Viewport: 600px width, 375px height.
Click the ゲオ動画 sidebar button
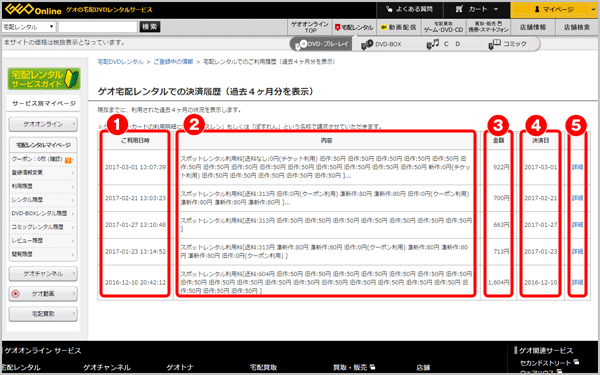pos(43,294)
